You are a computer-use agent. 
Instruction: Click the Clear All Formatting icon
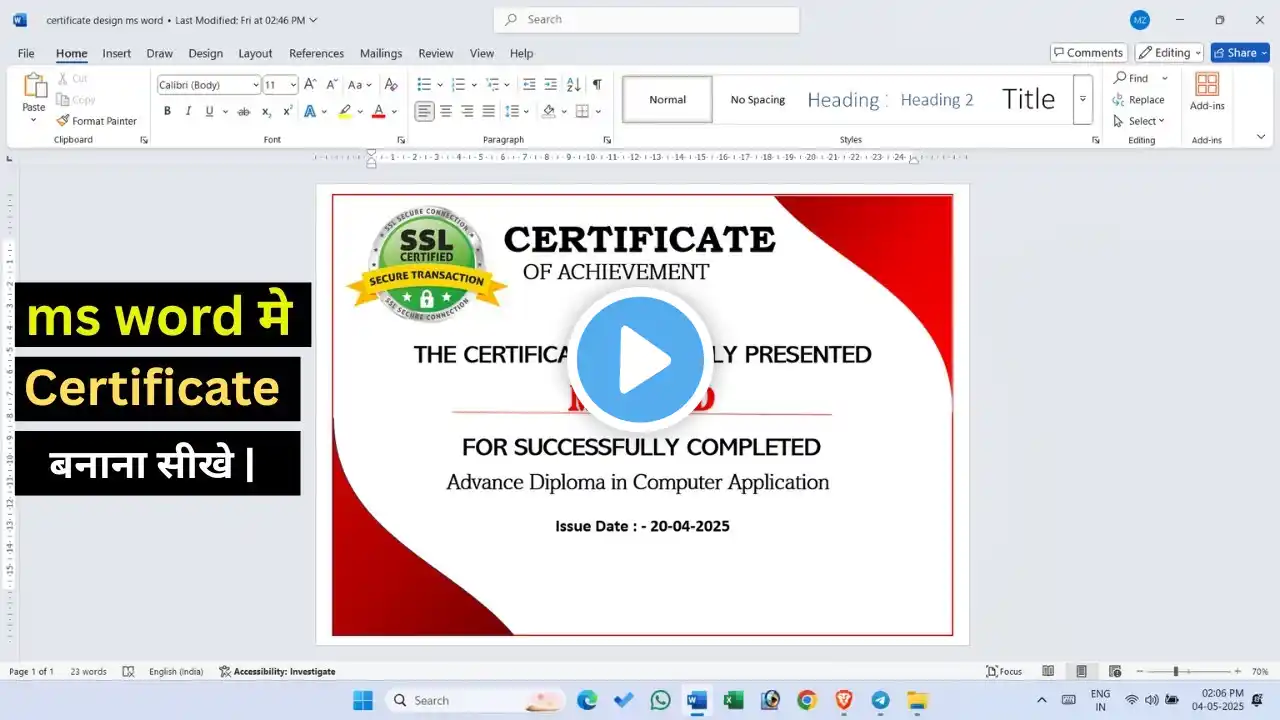pyautogui.click(x=391, y=85)
